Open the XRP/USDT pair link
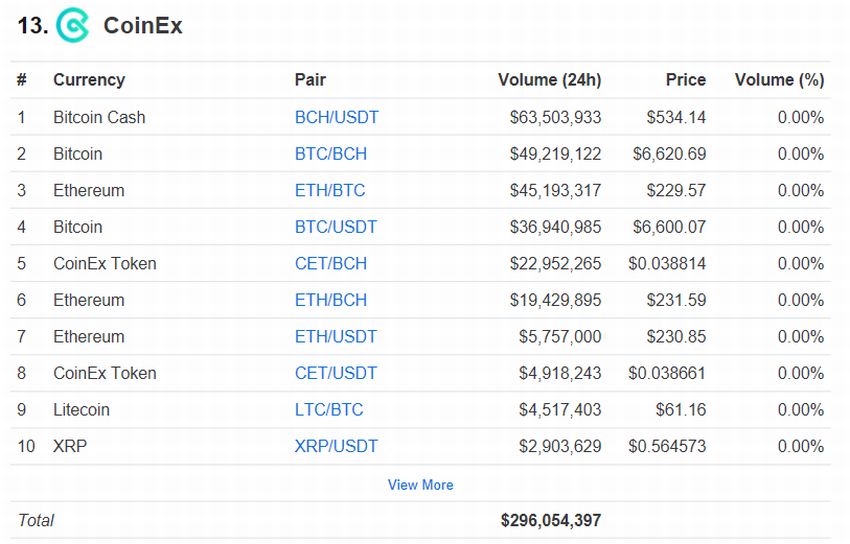The height and width of the screenshot is (544, 850). 336,446
